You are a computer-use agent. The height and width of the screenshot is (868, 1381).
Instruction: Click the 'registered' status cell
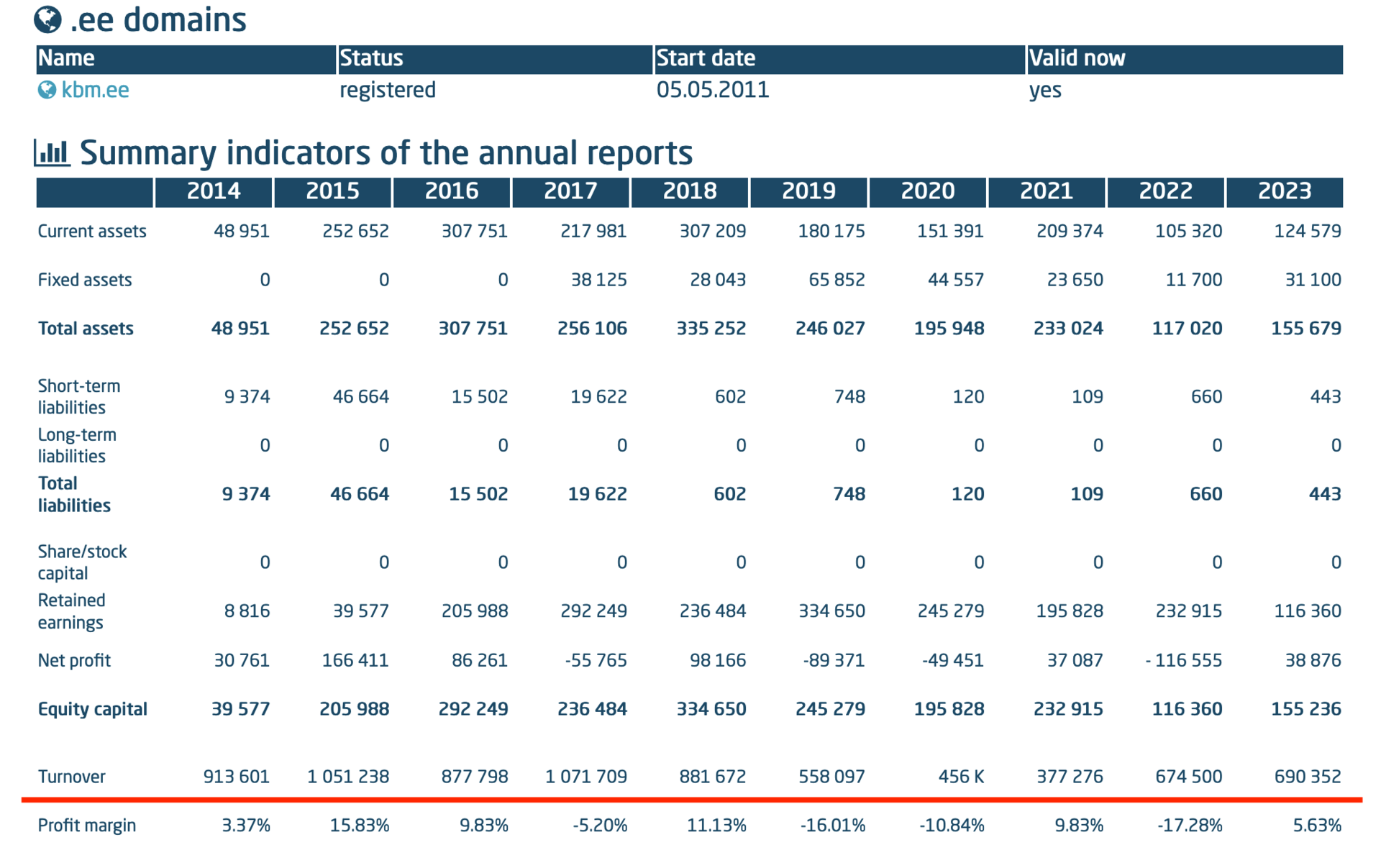pyautogui.click(x=388, y=90)
